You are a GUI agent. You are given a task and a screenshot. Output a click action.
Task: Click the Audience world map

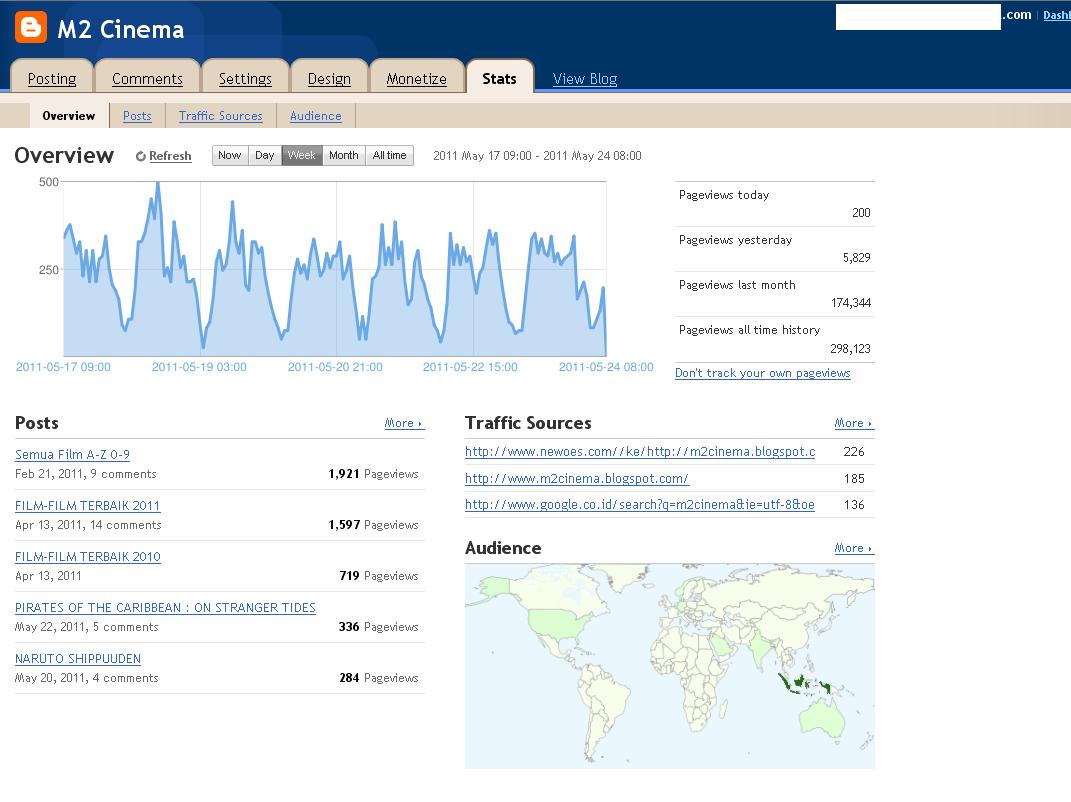click(669, 666)
